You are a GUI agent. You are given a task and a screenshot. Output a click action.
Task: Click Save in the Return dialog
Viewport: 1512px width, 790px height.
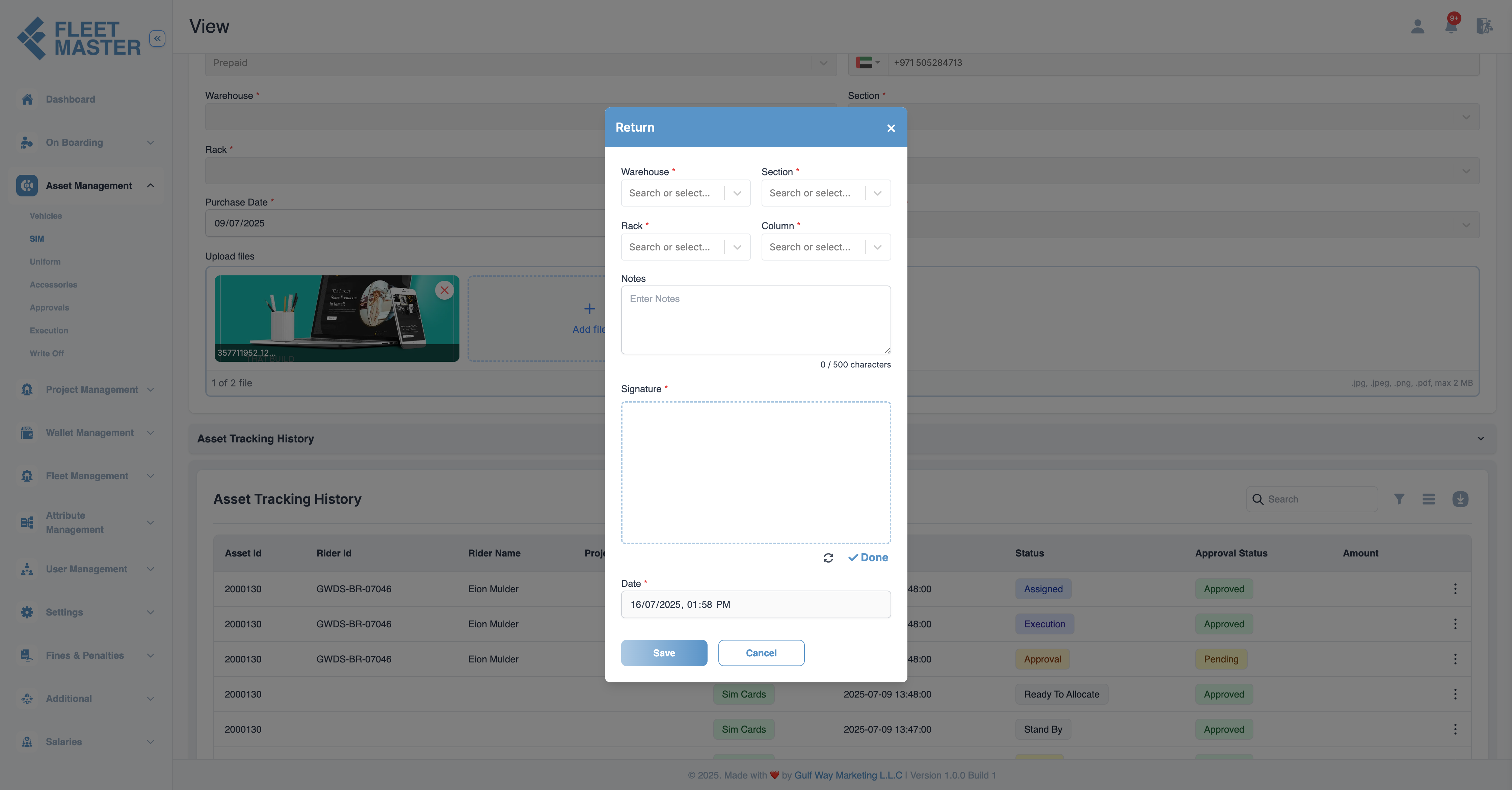tap(664, 653)
